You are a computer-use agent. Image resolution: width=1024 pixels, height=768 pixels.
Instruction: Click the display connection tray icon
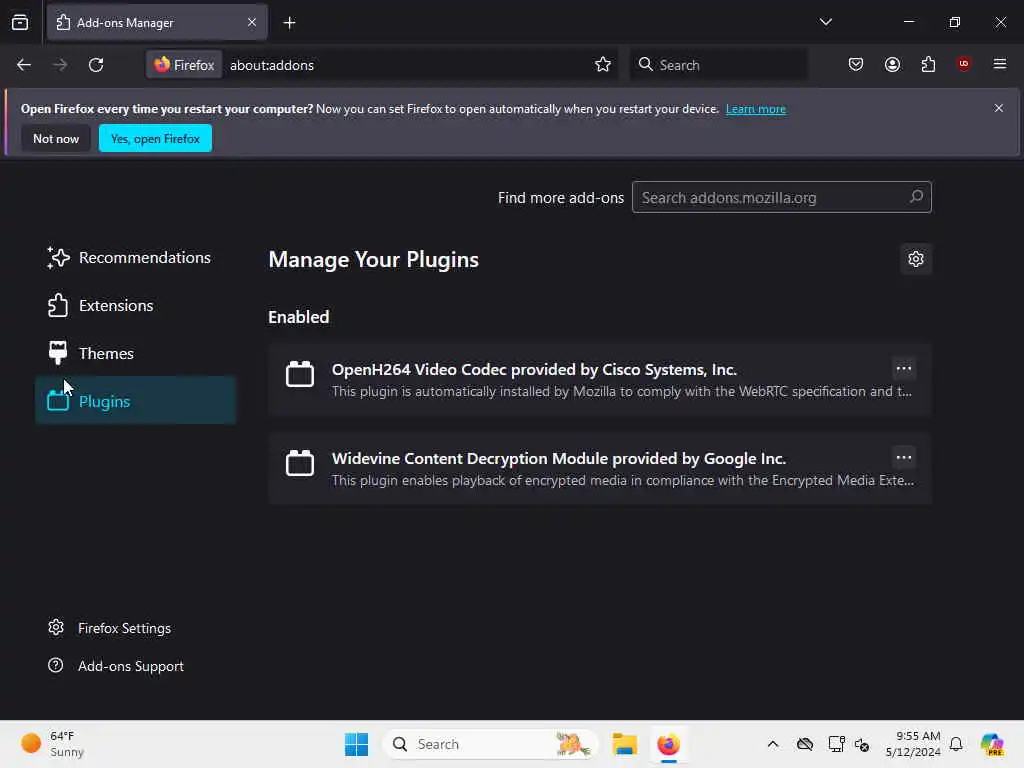tap(836, 744)
